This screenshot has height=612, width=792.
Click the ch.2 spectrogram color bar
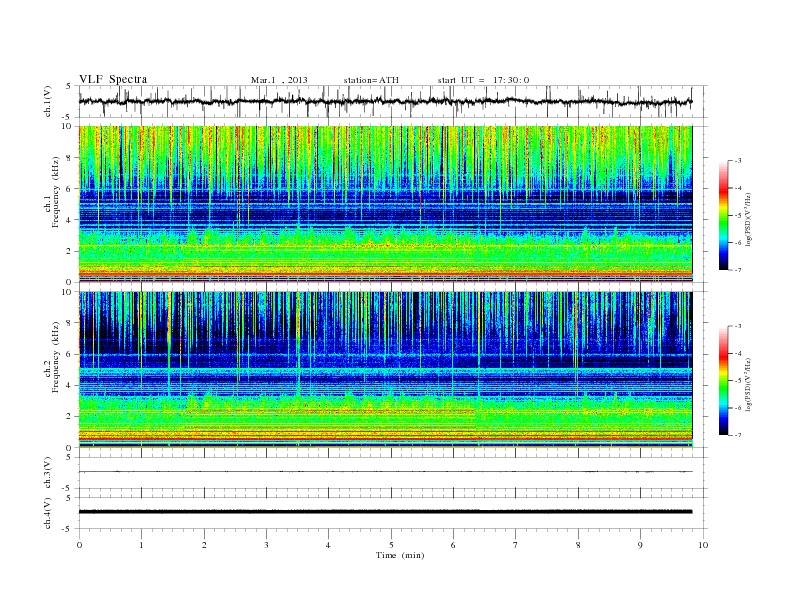[x=723, y=380]
